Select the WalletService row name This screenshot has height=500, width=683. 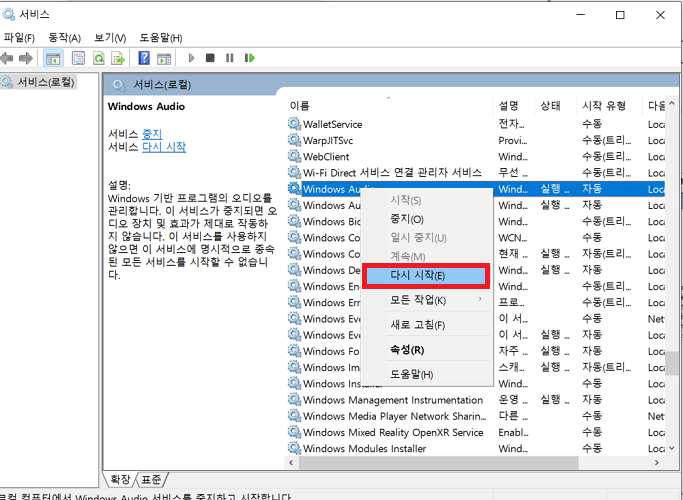tap(332, 124)
